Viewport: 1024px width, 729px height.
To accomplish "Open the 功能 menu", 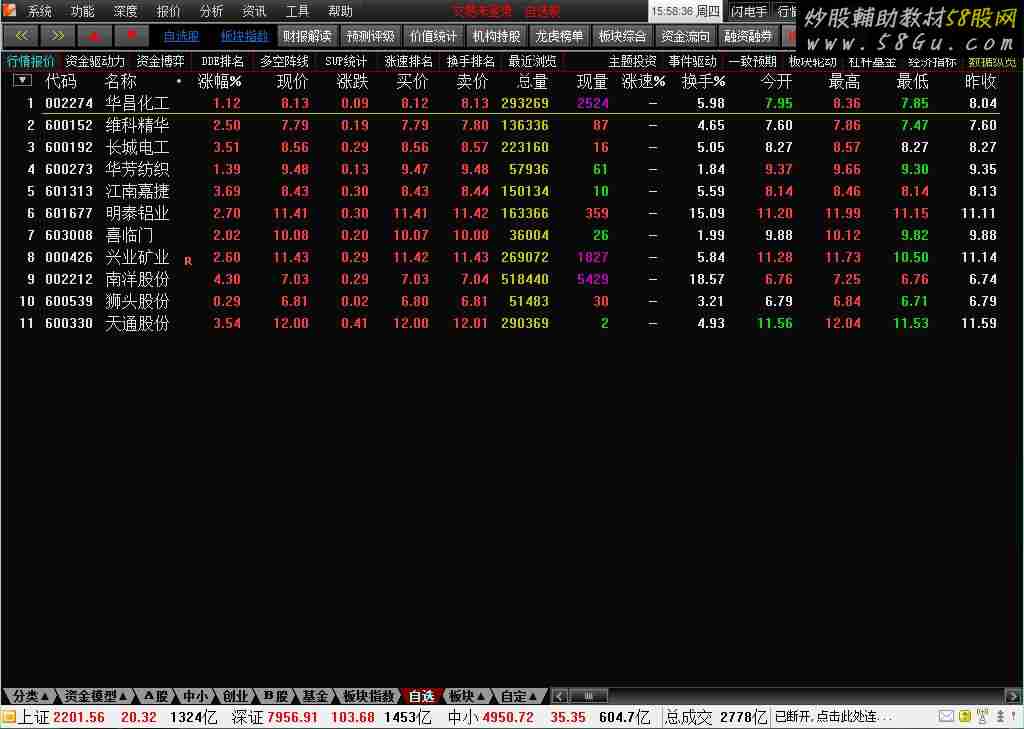I will click(82, 11).
